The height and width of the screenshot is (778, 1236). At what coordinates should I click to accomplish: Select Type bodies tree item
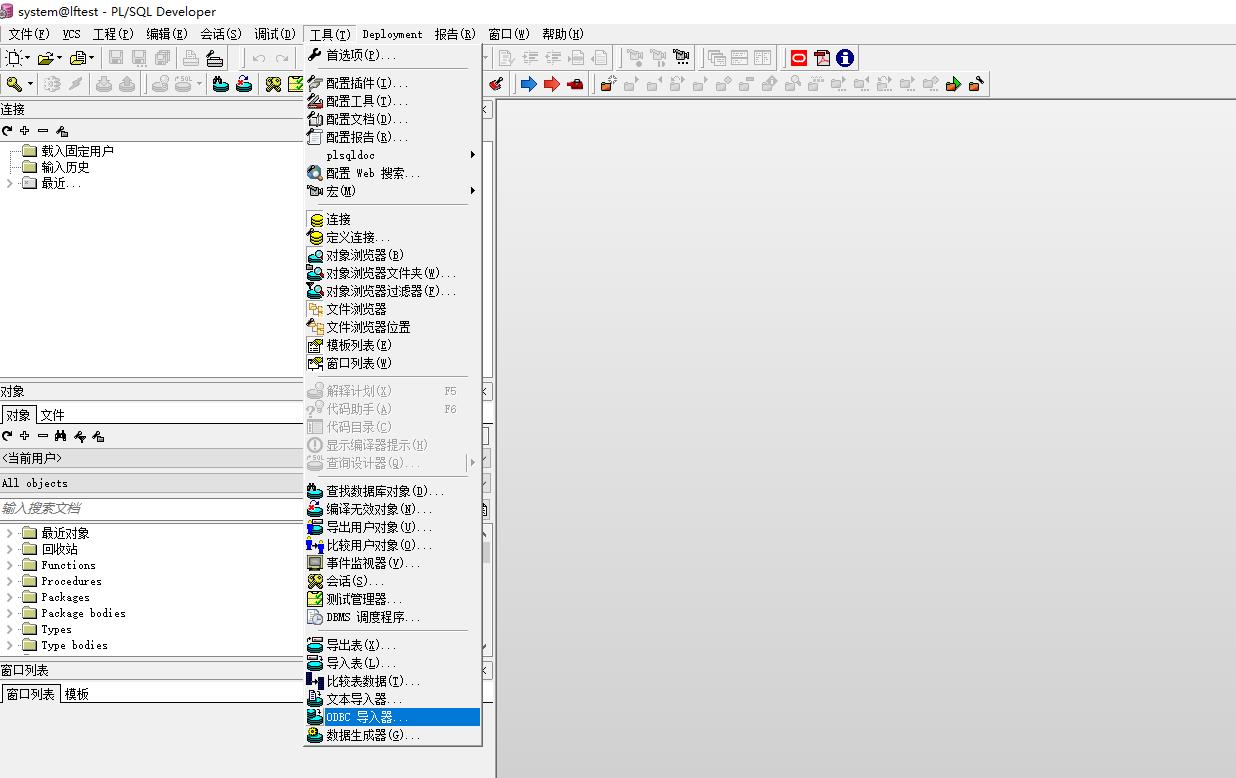pos(74,645)
